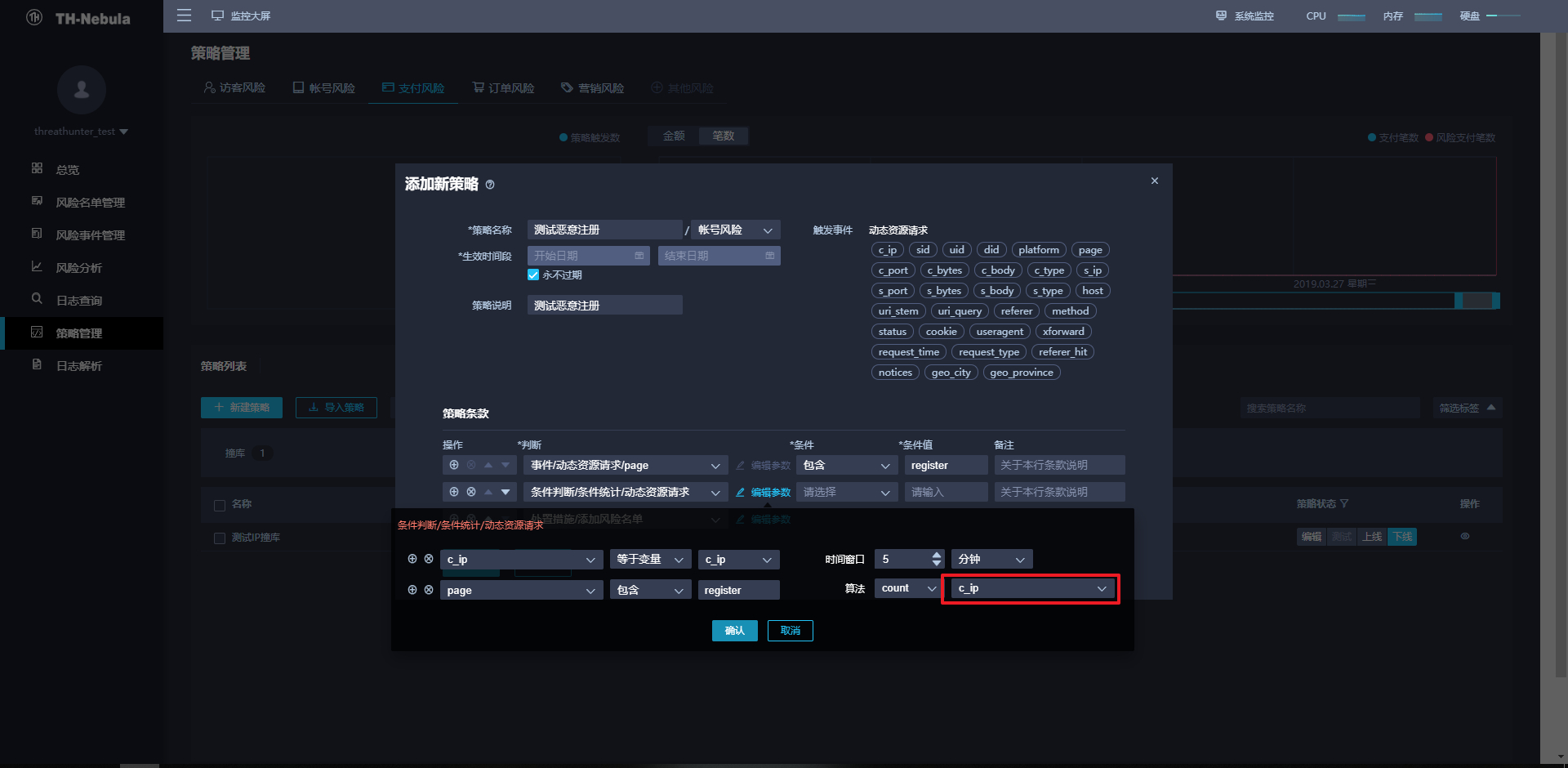Open 日志查询 in sidebar

click(x=79, y=300)
